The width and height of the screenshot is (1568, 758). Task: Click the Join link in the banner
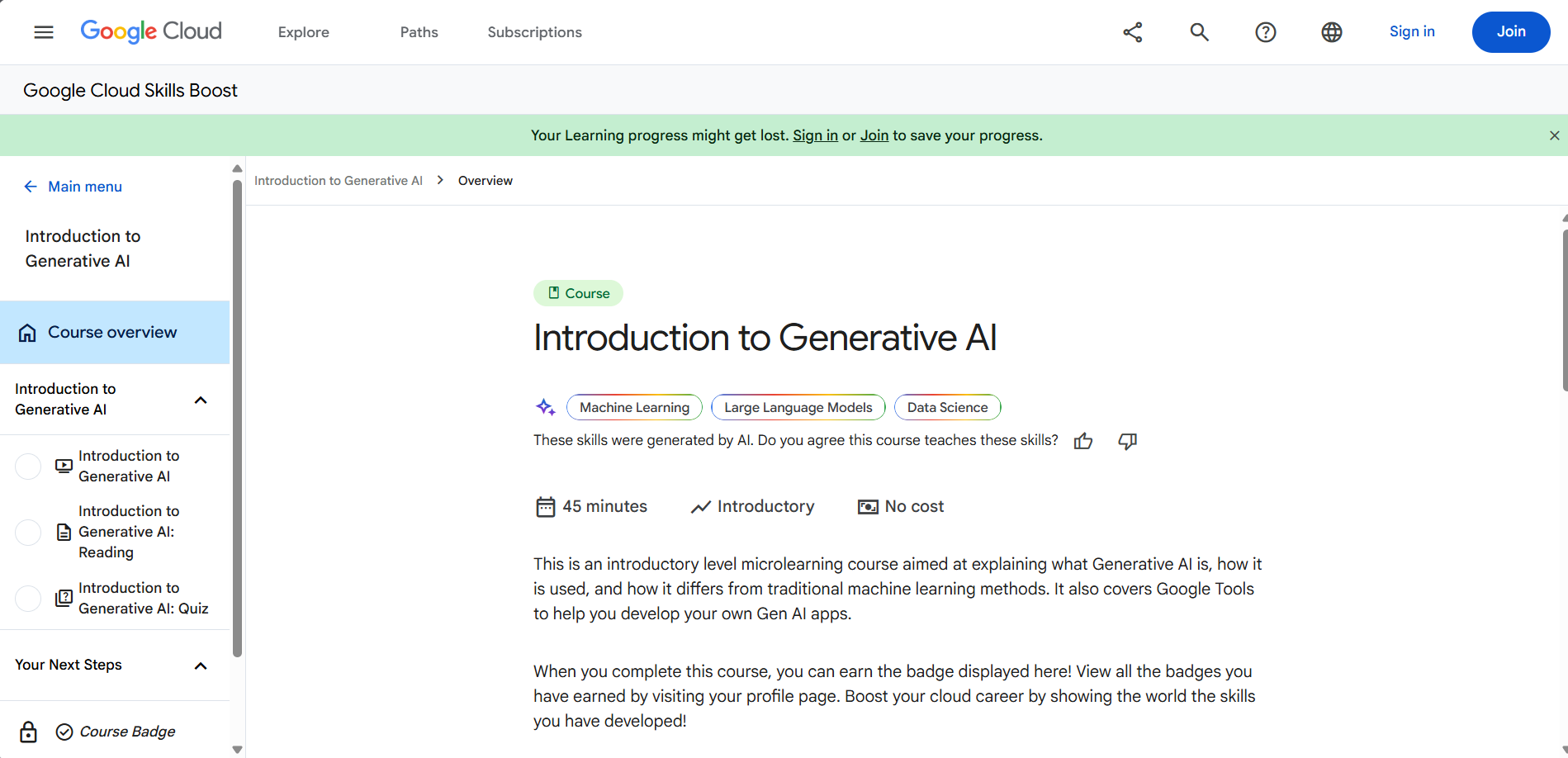(x=874, y=135)
